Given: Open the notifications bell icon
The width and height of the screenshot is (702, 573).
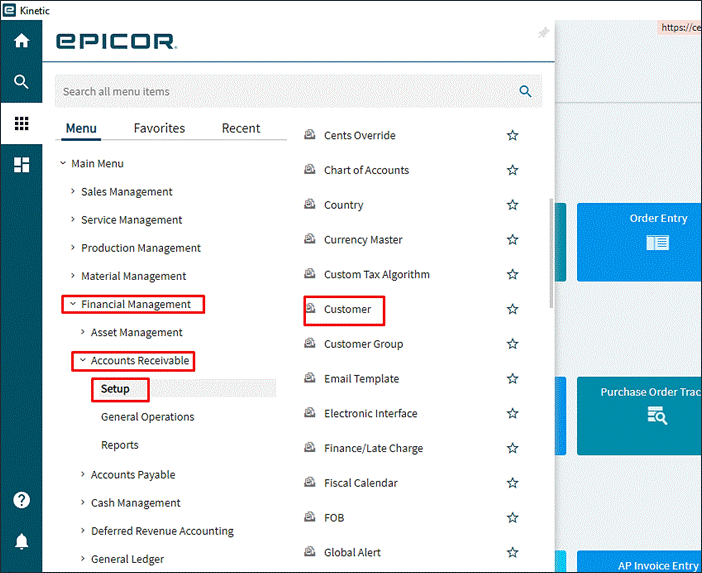Looking at the screenshot, I should coord(21,541).
